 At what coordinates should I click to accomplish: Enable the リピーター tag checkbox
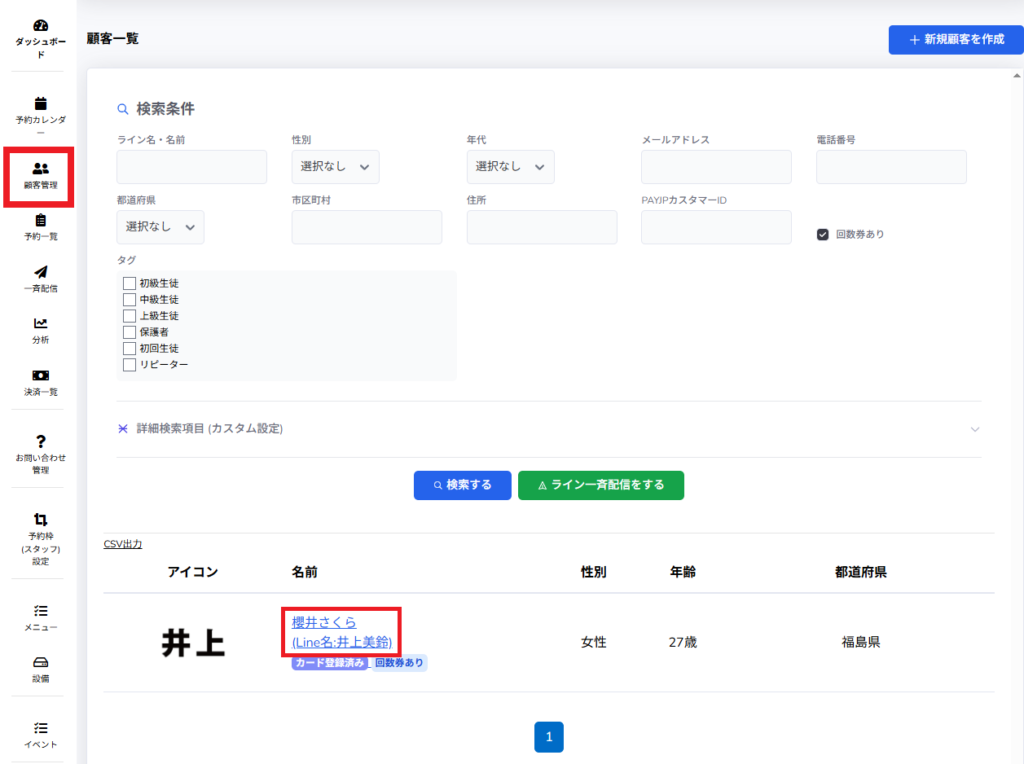point(129,364)
